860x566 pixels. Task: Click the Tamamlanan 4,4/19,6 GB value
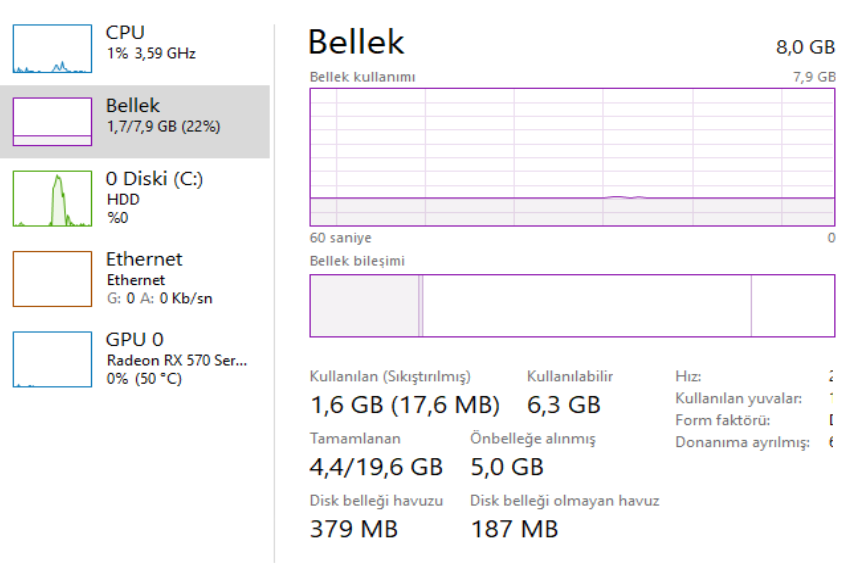pyautogui.click(x=376, y=467)
